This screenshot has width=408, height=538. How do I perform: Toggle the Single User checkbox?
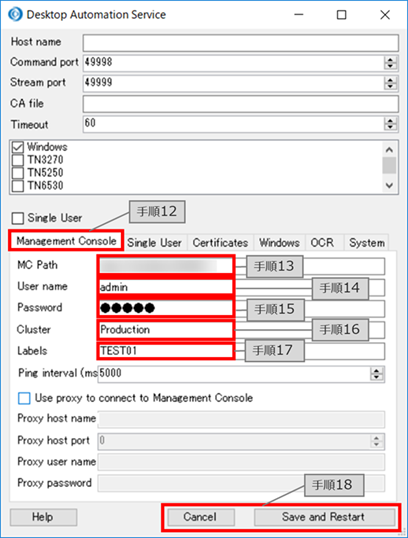tap(18, 218)
